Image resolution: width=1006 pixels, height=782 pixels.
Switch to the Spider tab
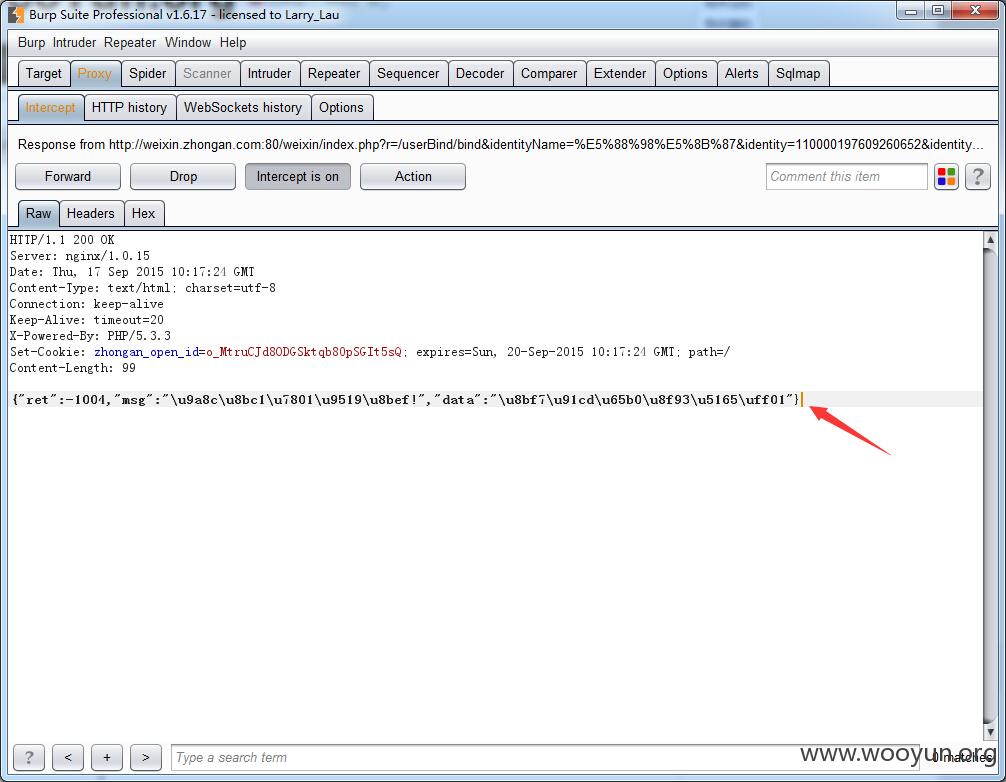pyautogui.click(x=148, y=73)
